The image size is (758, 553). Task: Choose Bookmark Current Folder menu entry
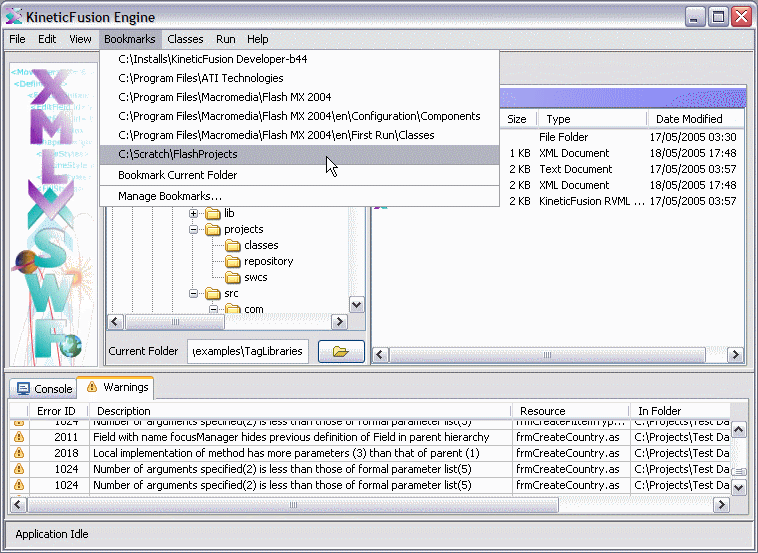[177, 175]
